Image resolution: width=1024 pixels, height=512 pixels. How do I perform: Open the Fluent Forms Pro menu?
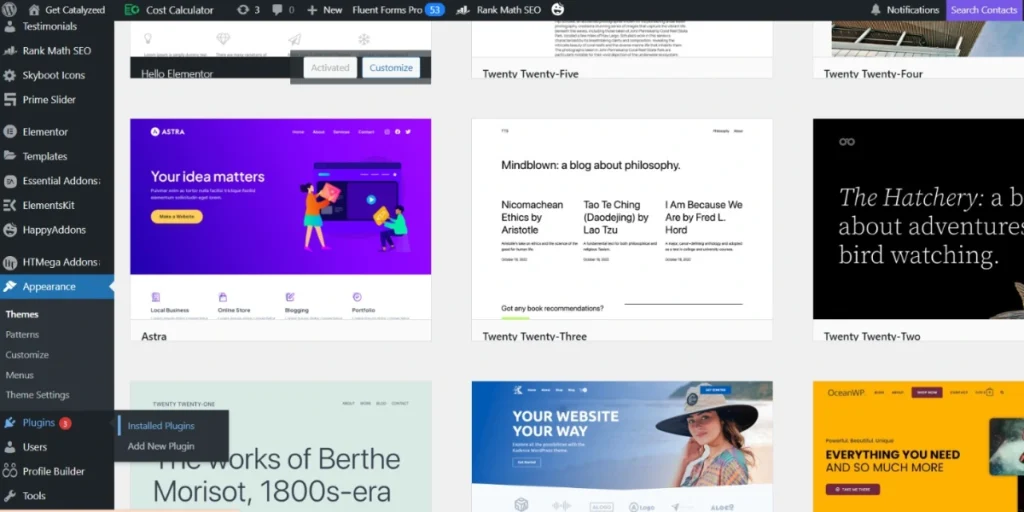(398, 10)
